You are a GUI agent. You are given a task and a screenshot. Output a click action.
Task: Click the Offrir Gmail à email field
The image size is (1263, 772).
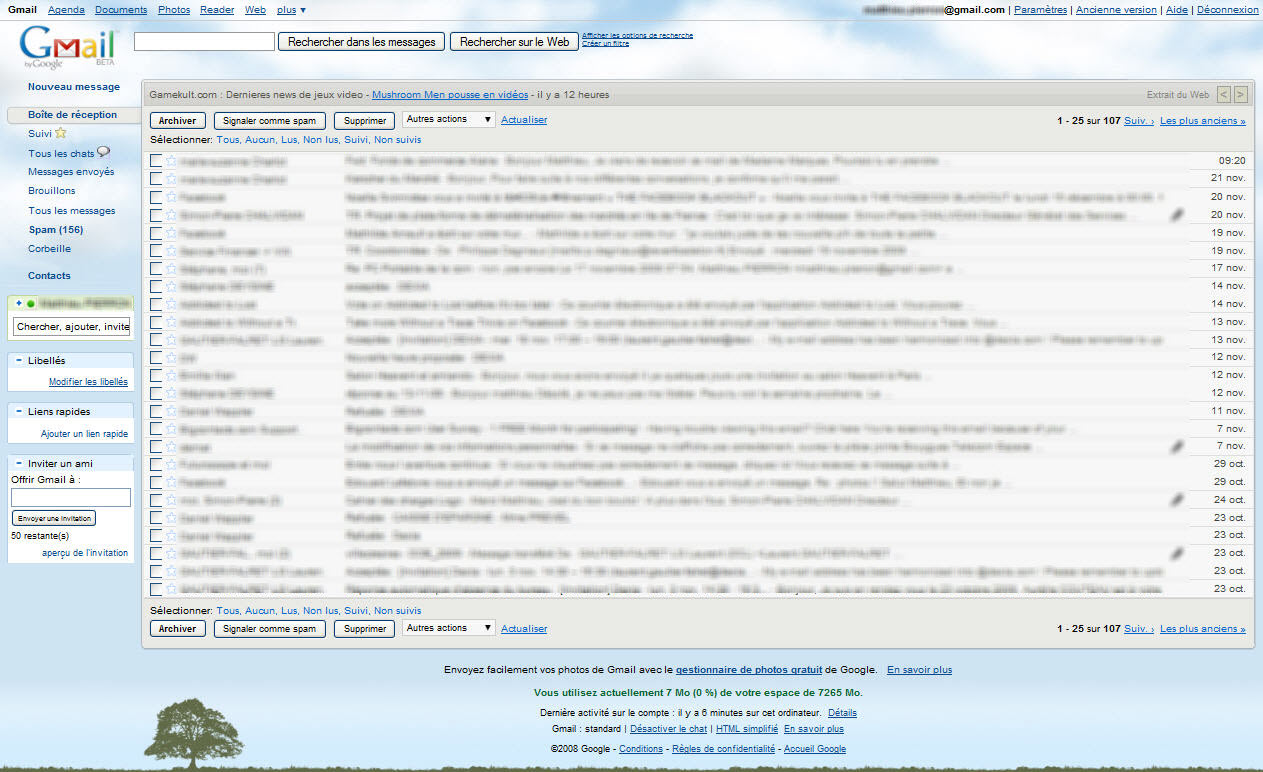click(70, 497)
